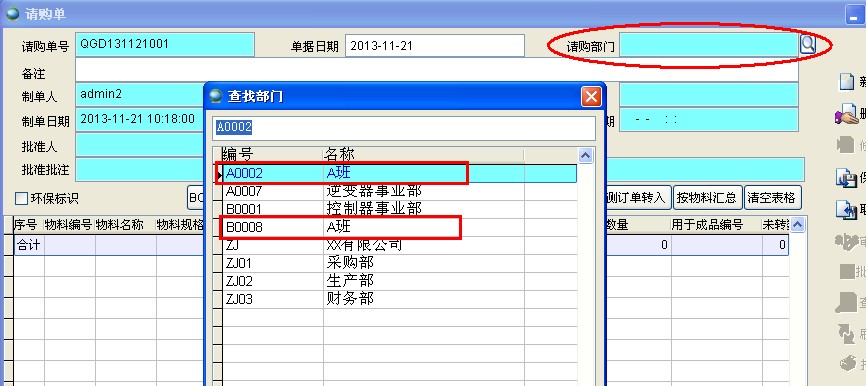Image resolution: width=866 pixels, height=386 pixels.
Task: Open department lookup magnifier icon
Action: (x=807, y=44)
